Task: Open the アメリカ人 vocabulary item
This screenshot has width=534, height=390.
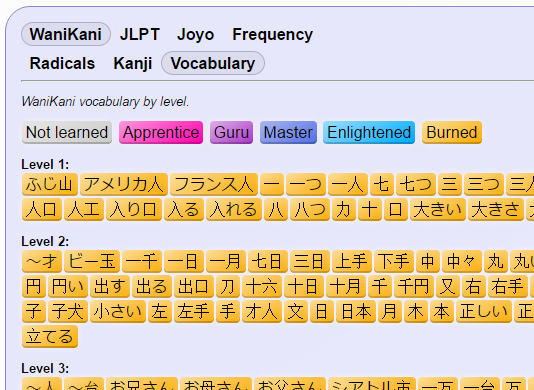Action: (124, 184)
